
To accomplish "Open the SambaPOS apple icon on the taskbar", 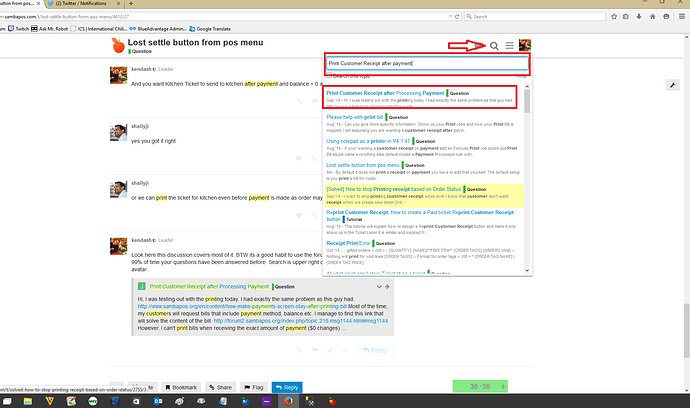I will tap(332, 401).
